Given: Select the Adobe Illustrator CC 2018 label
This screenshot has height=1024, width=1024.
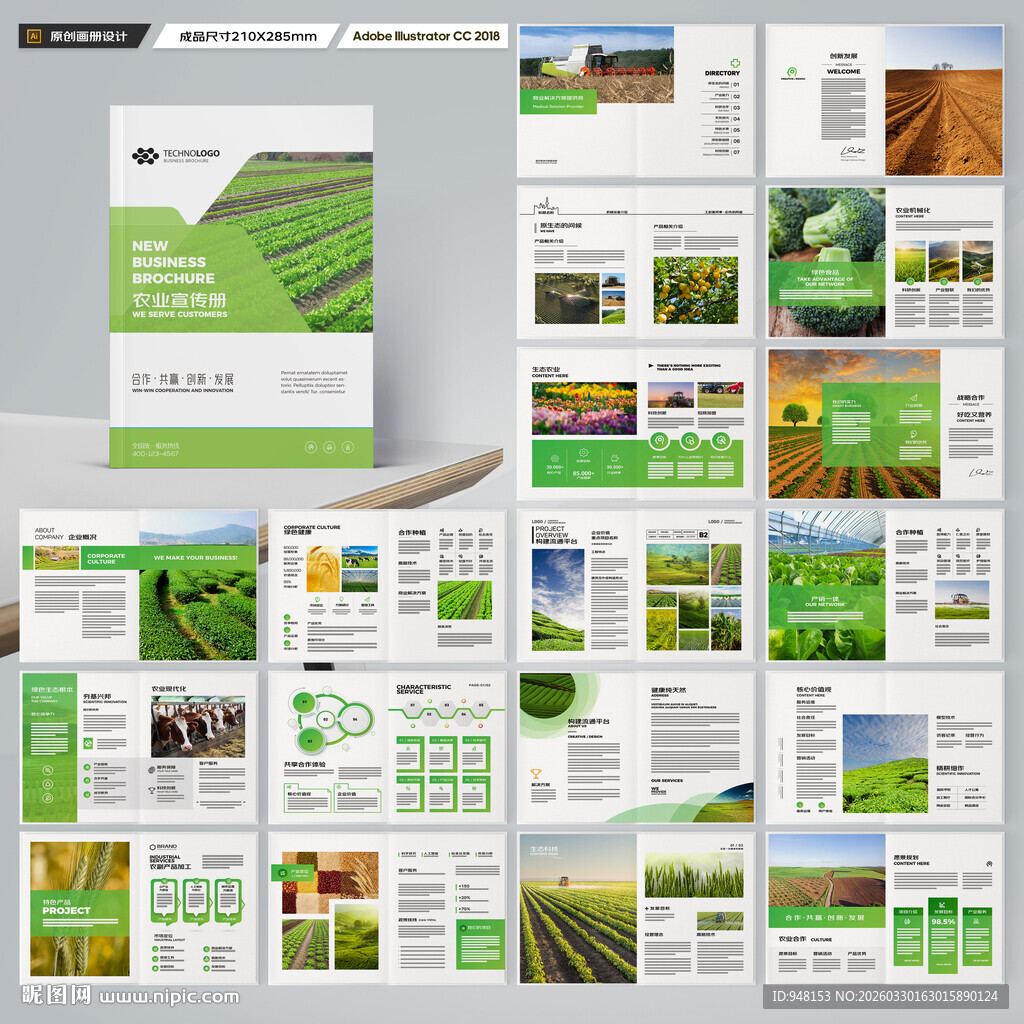Looking at the screenshot, I should coord(426,36).
